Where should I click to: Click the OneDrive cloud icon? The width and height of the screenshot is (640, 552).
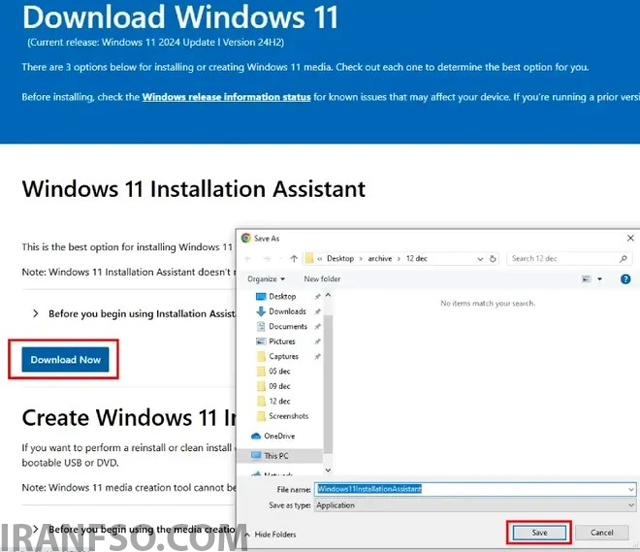pyautogui.click(x=256, y=436)
